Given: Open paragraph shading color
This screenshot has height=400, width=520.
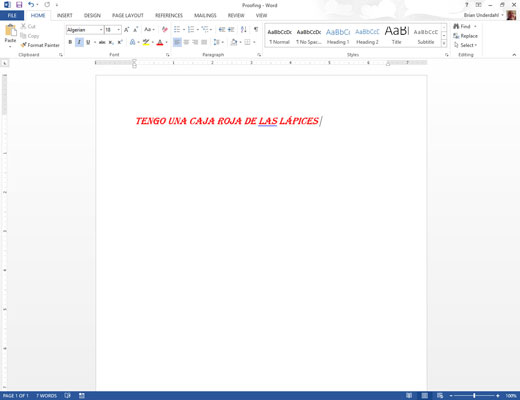Looking at the screenshot, I should click(234, 42).
